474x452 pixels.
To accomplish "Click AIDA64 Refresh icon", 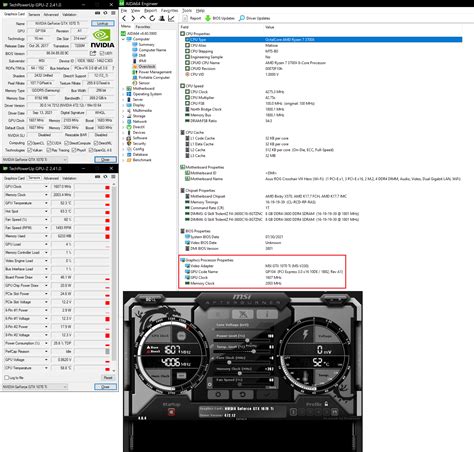I will point(152,18).
